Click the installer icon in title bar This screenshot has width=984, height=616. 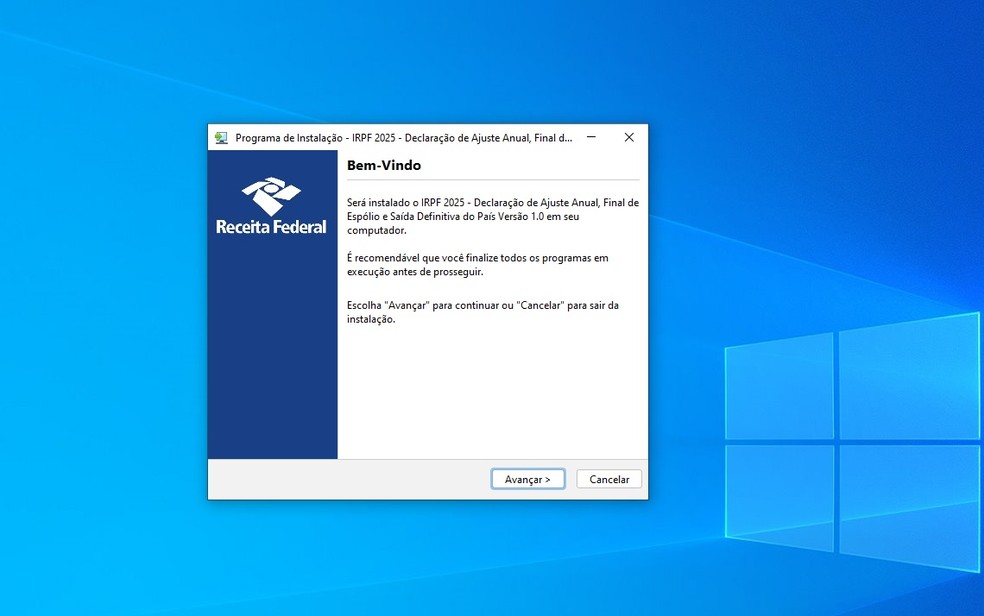[221, 138]
